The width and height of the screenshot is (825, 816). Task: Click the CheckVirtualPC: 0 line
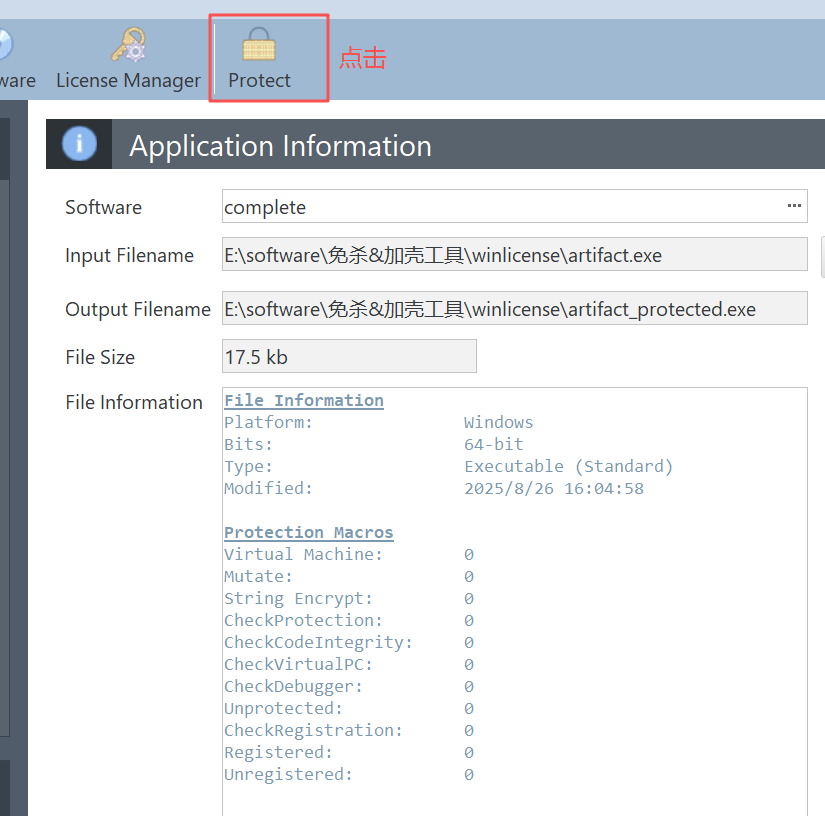click(349, 665)
